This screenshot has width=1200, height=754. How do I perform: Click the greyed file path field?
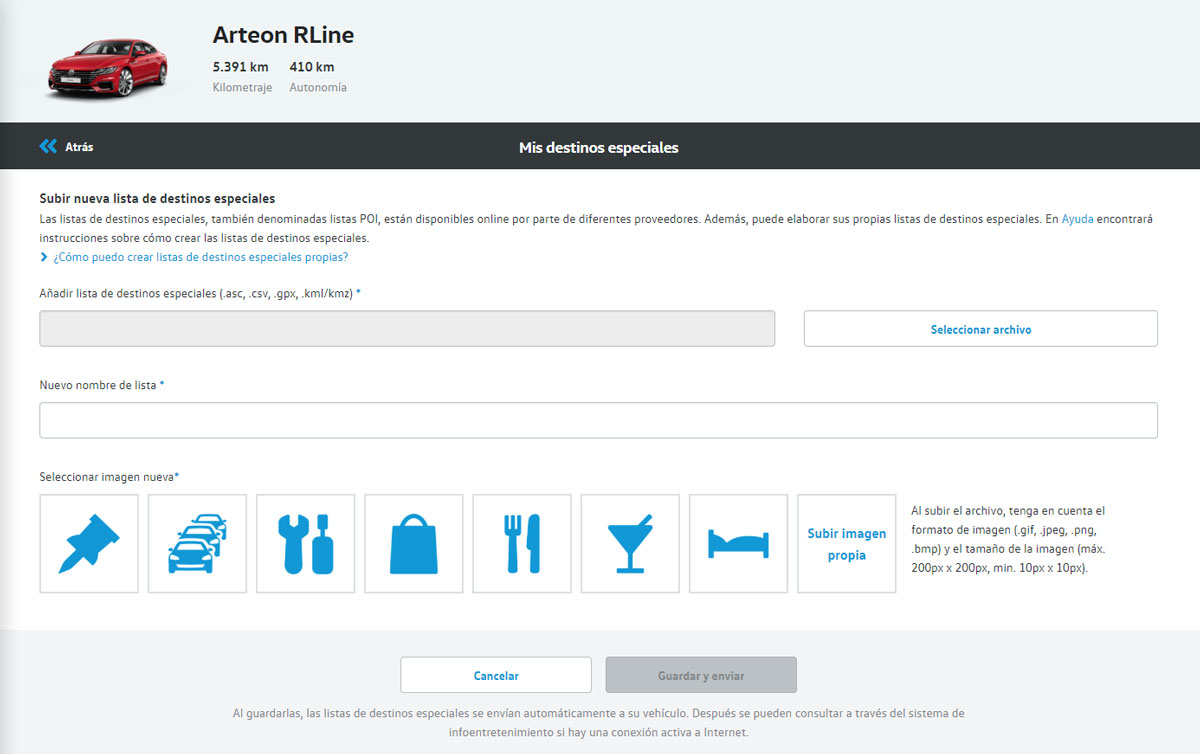407,329
